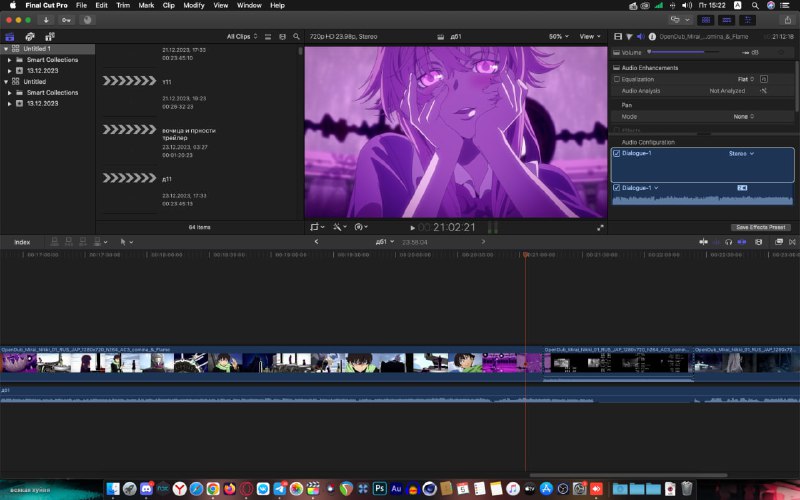This screenshot has width=800, height=500.
Task: Click the import media arrow icon
Action: coord(46,20)
